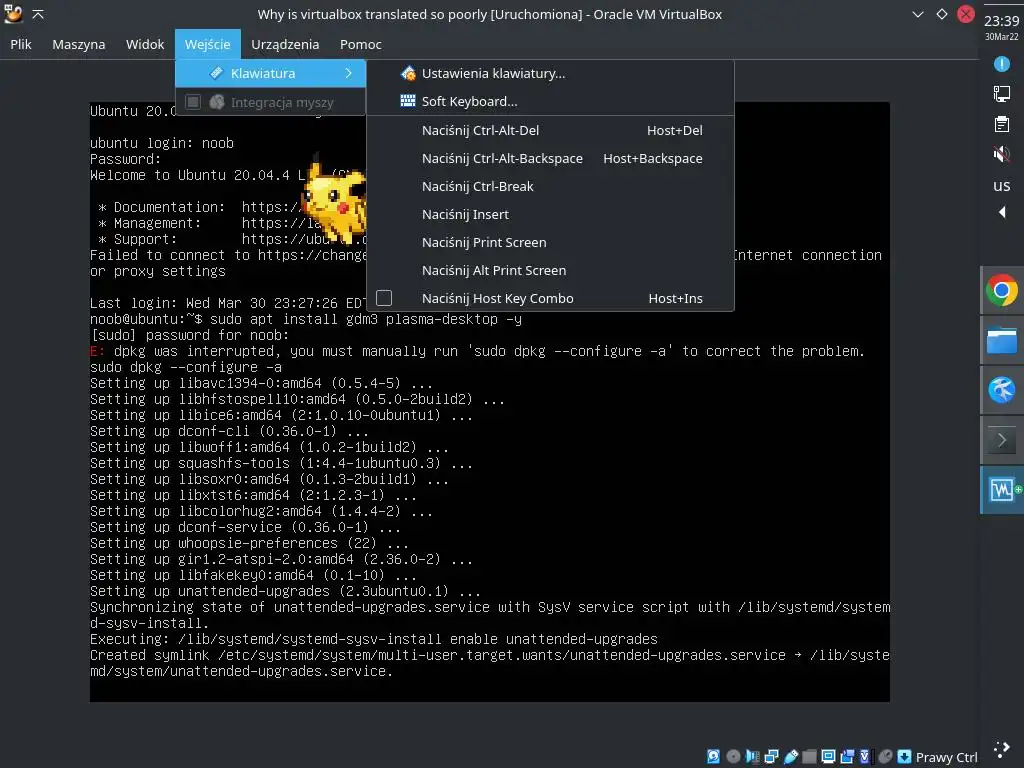This screenshot has width=1024, height=768.
Task: Click the muted volume tray icon
Action: 1001,154
